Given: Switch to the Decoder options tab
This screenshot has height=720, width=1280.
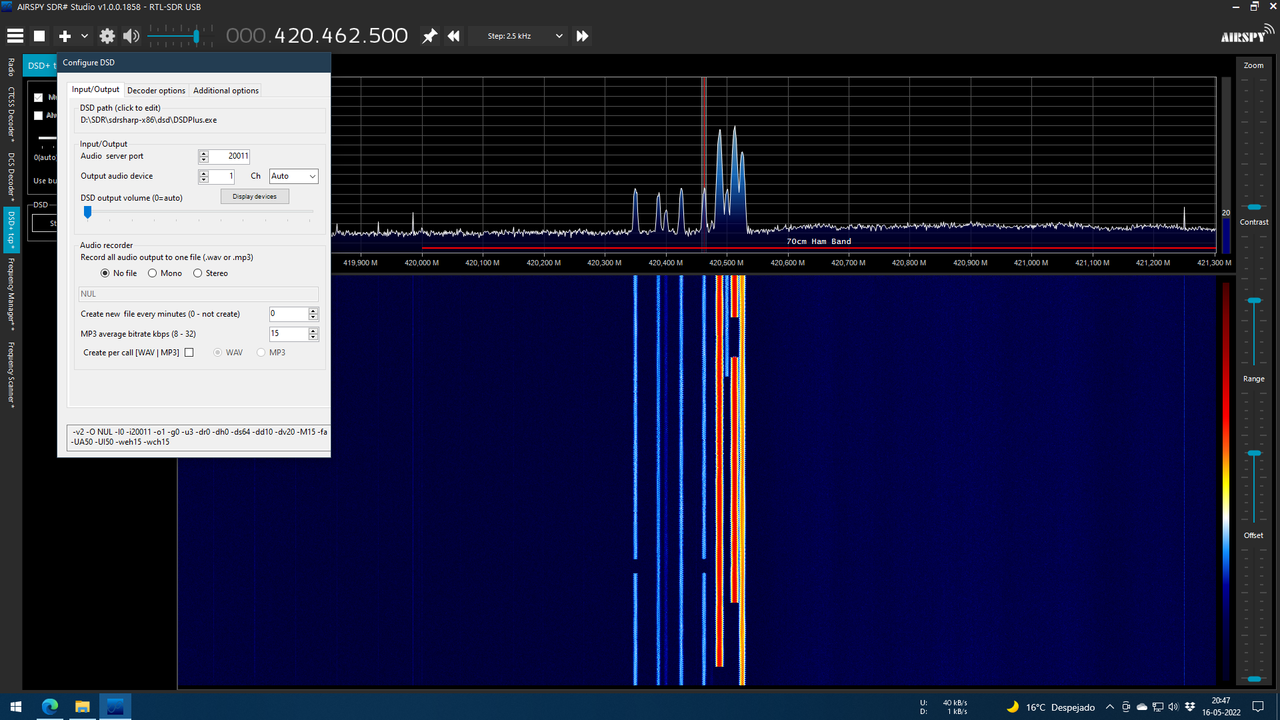Looking at the screenshot, I should pos(156,90).
